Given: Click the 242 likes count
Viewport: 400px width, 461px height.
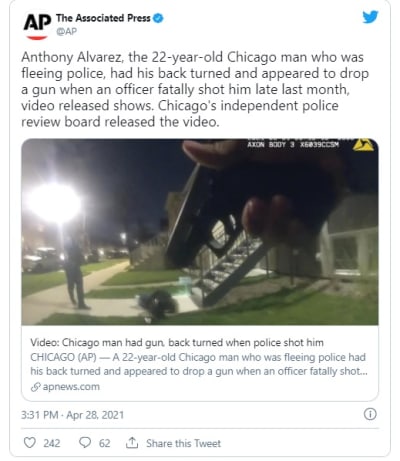Looking at the screenshot, I should click(x=52, y=443).
